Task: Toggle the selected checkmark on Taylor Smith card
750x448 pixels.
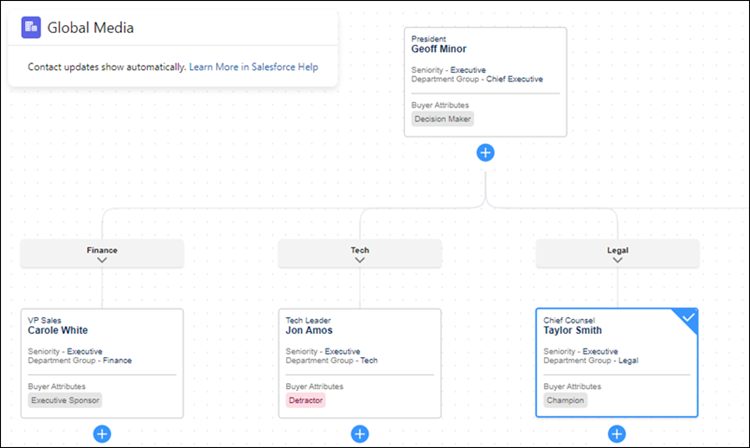Action: [687, 317]
